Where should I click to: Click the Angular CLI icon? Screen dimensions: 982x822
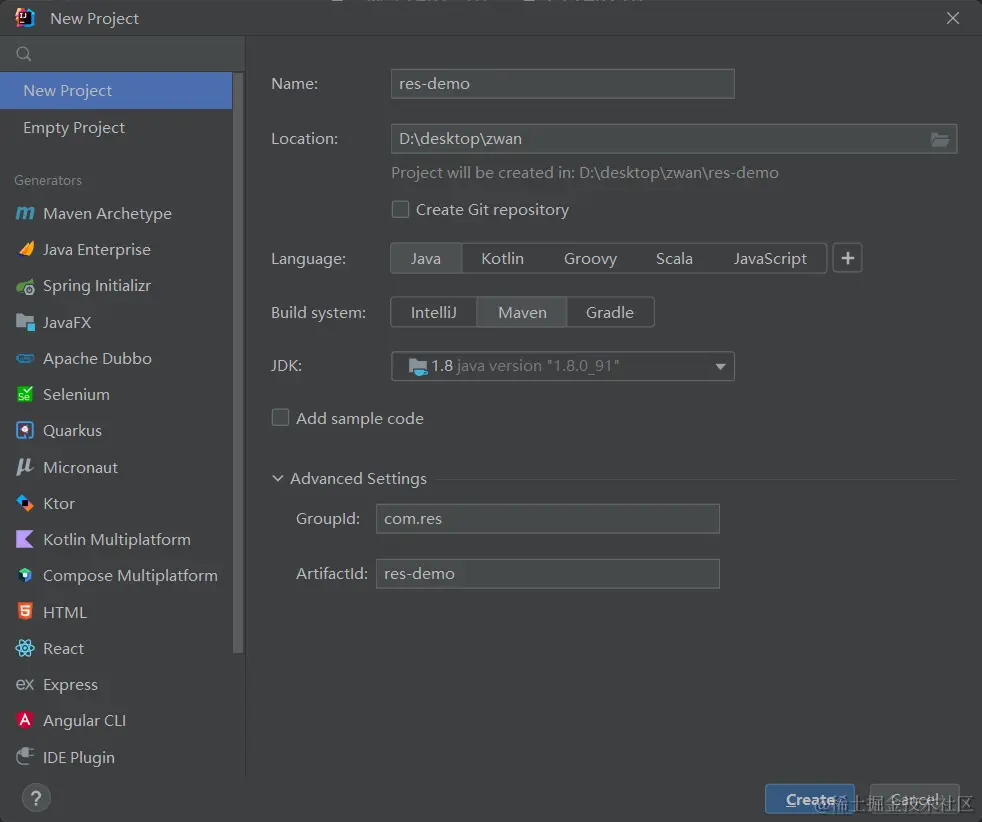(x=25, y=721)
